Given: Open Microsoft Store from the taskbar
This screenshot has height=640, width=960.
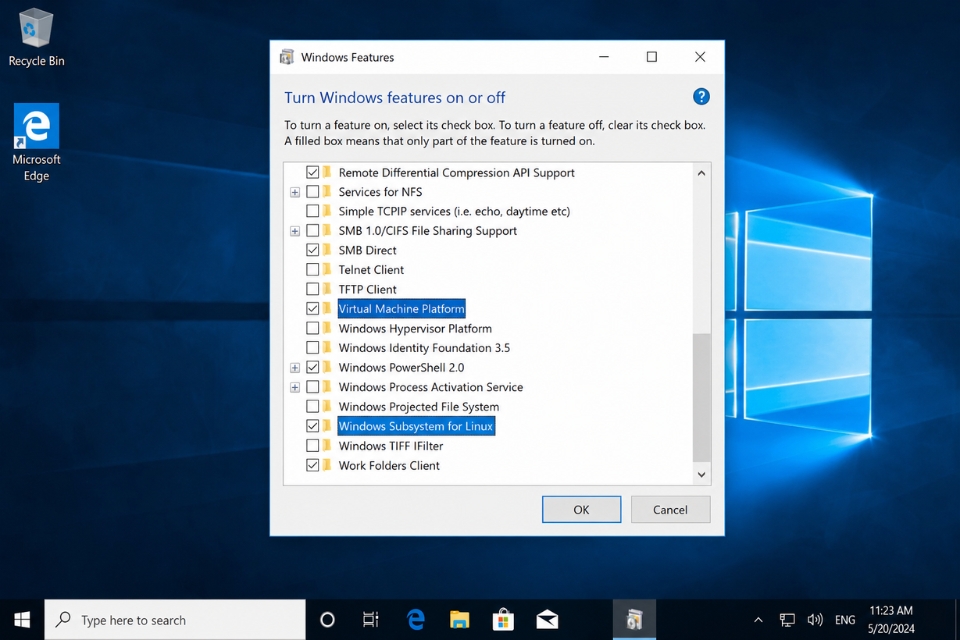Looking at the screenshot, I should tap(503, 620).
